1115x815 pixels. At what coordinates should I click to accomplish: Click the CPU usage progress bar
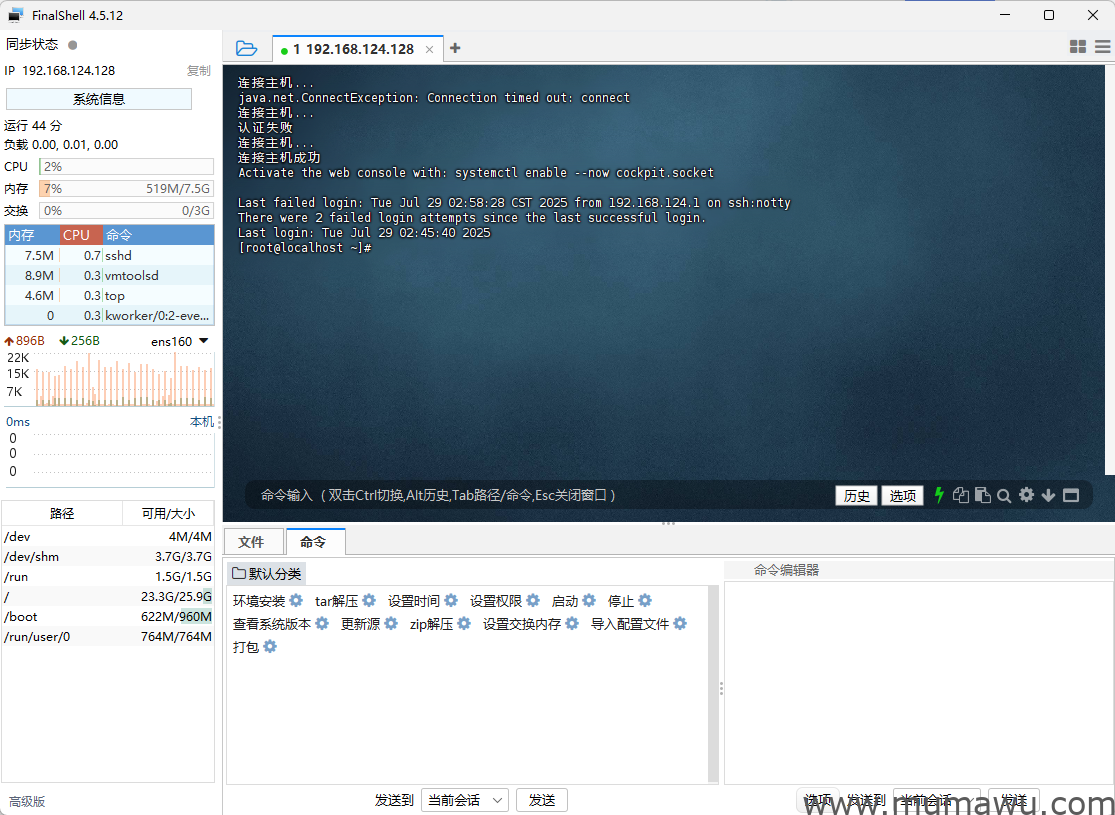coord(126,166)
